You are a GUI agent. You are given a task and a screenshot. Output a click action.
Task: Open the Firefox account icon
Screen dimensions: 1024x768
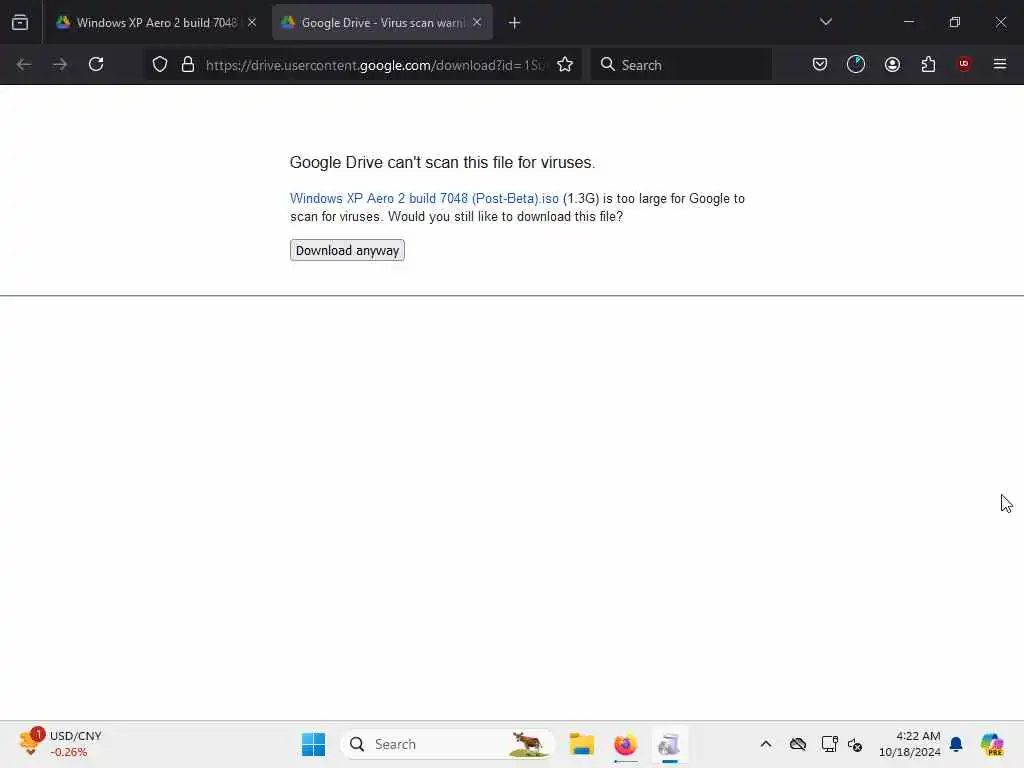pos(892,65)
